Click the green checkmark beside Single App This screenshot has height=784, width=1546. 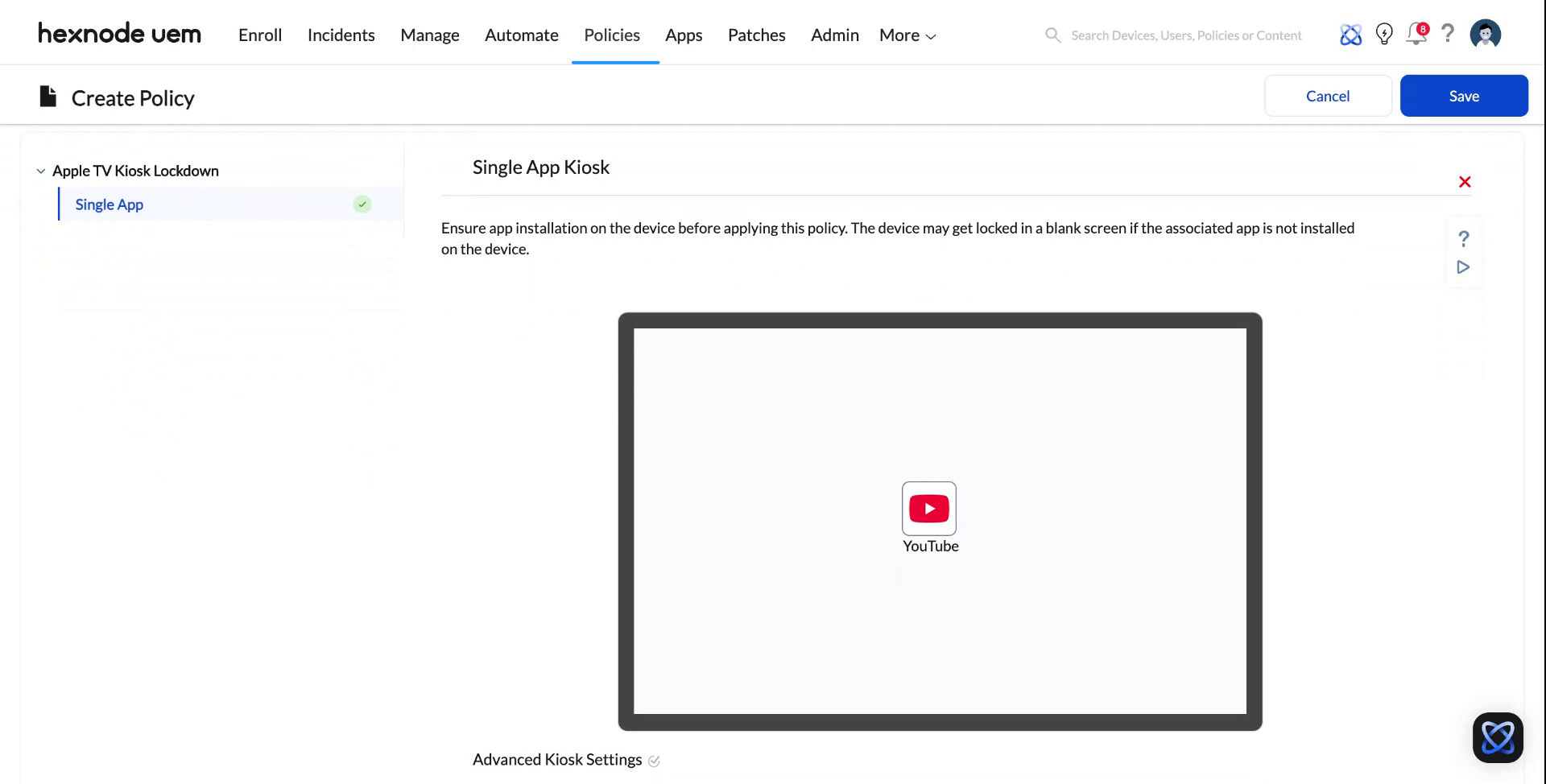pyautogui.click(x=362, y=204)
